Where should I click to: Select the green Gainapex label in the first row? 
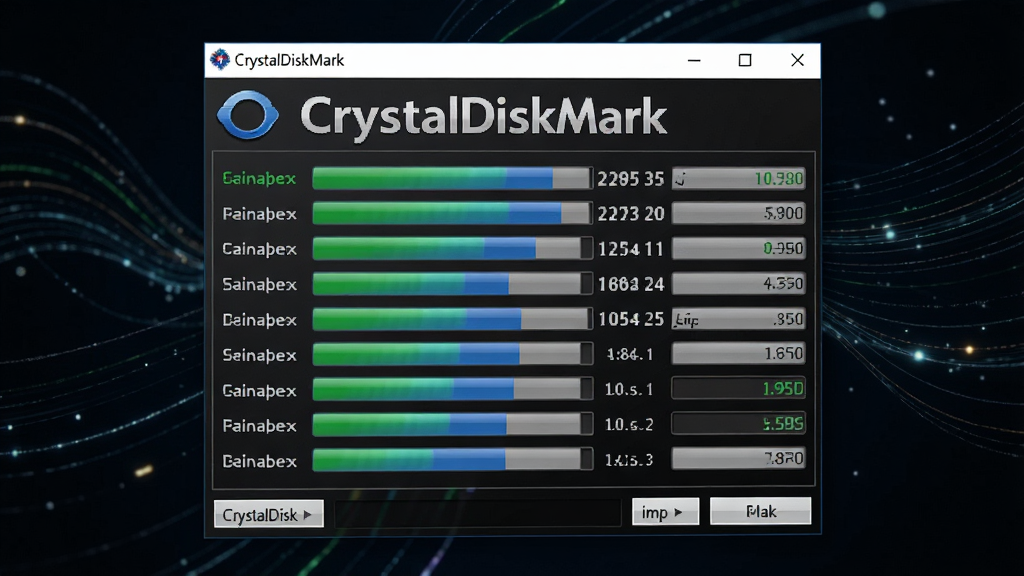[259, 178]
